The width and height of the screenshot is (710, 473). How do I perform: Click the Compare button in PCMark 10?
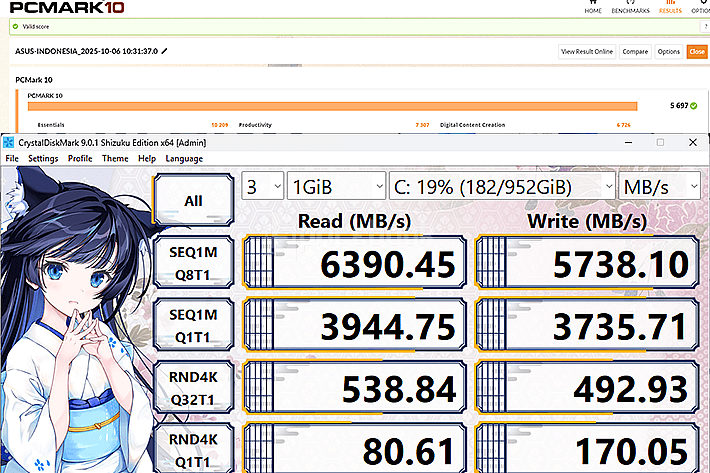point(635,52)
